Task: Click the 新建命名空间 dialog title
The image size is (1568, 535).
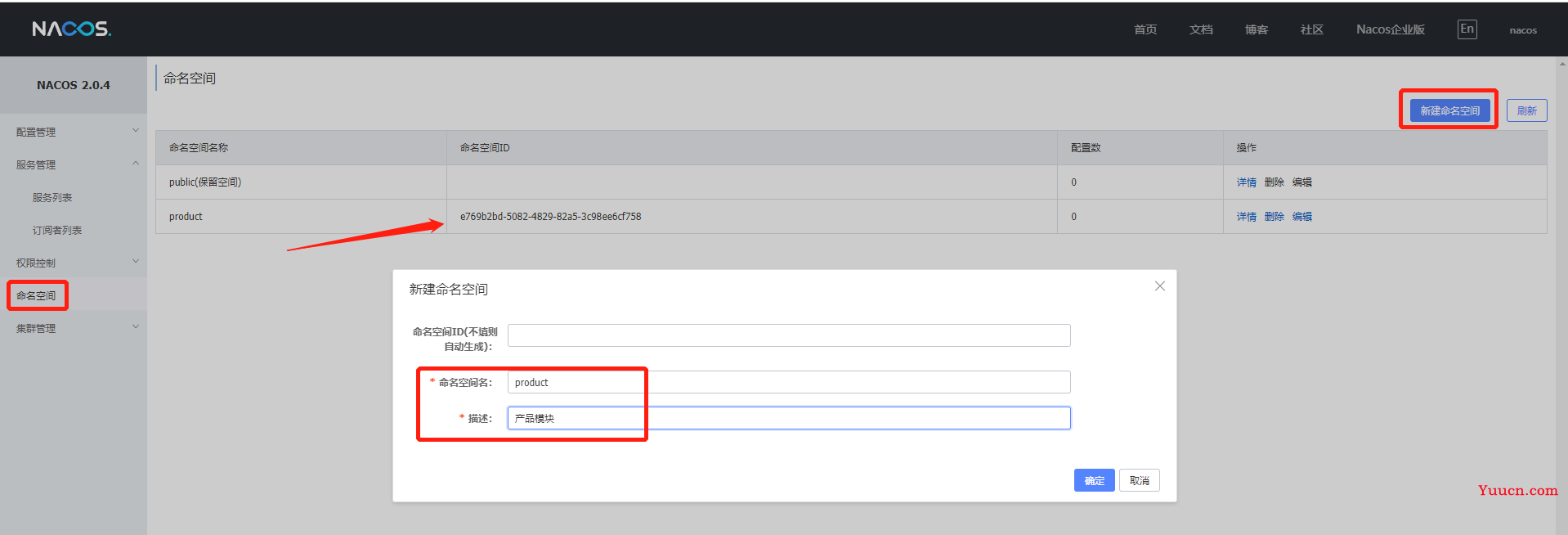Action: 448,290
